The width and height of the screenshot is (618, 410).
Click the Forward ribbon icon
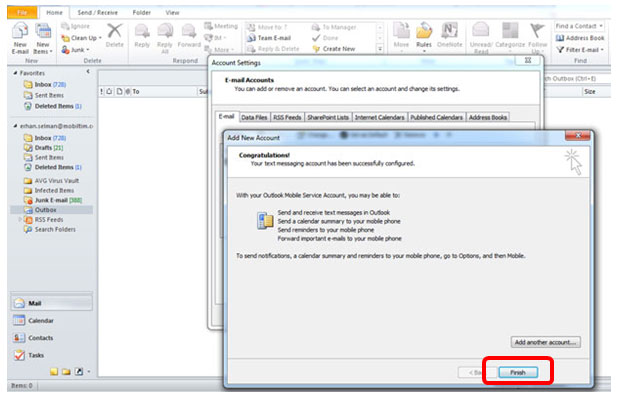click(189, 35)
